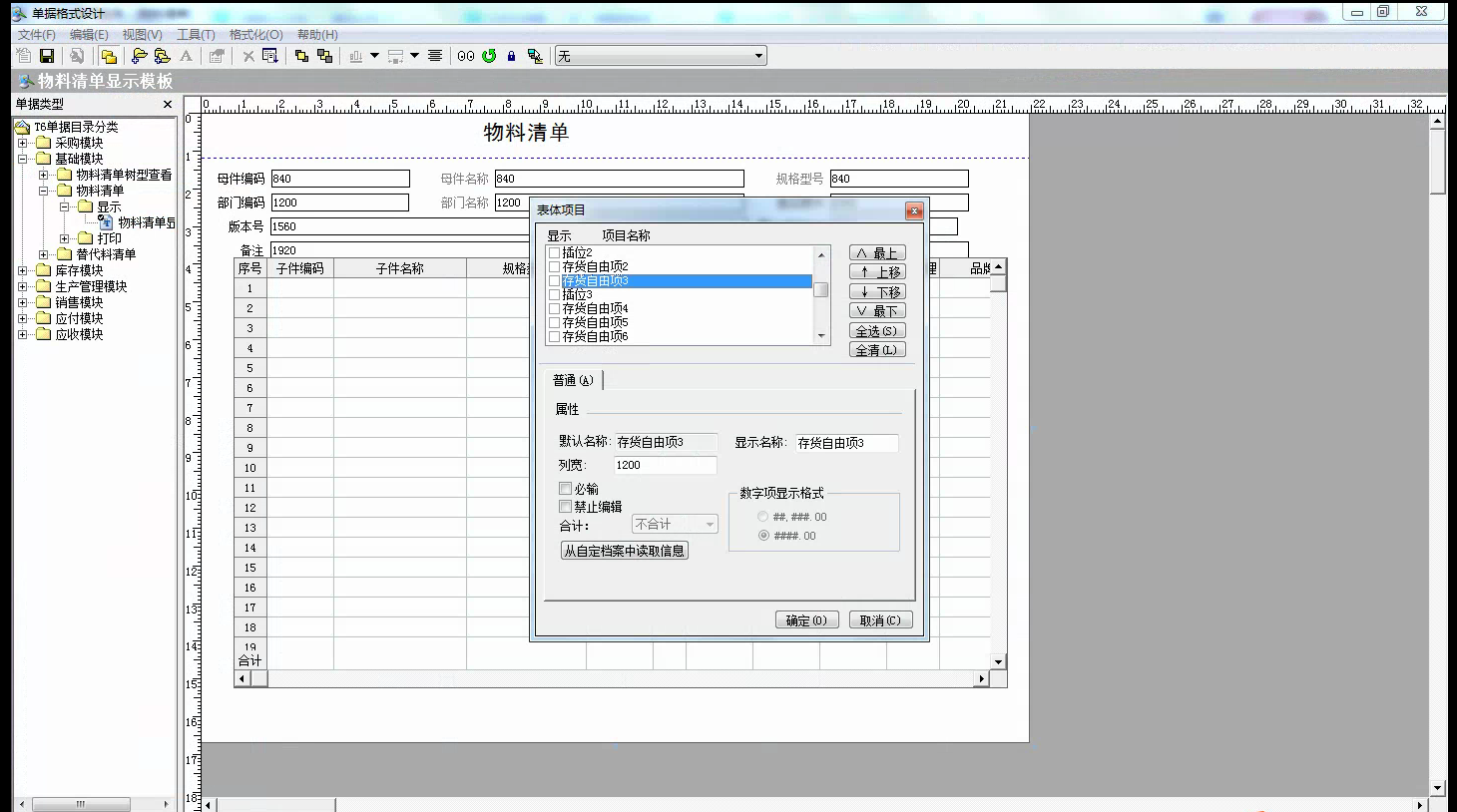Viewport: 1457px width, 812px height.
Task: Click the properties hand icon
Action: (x=217, y=56)
